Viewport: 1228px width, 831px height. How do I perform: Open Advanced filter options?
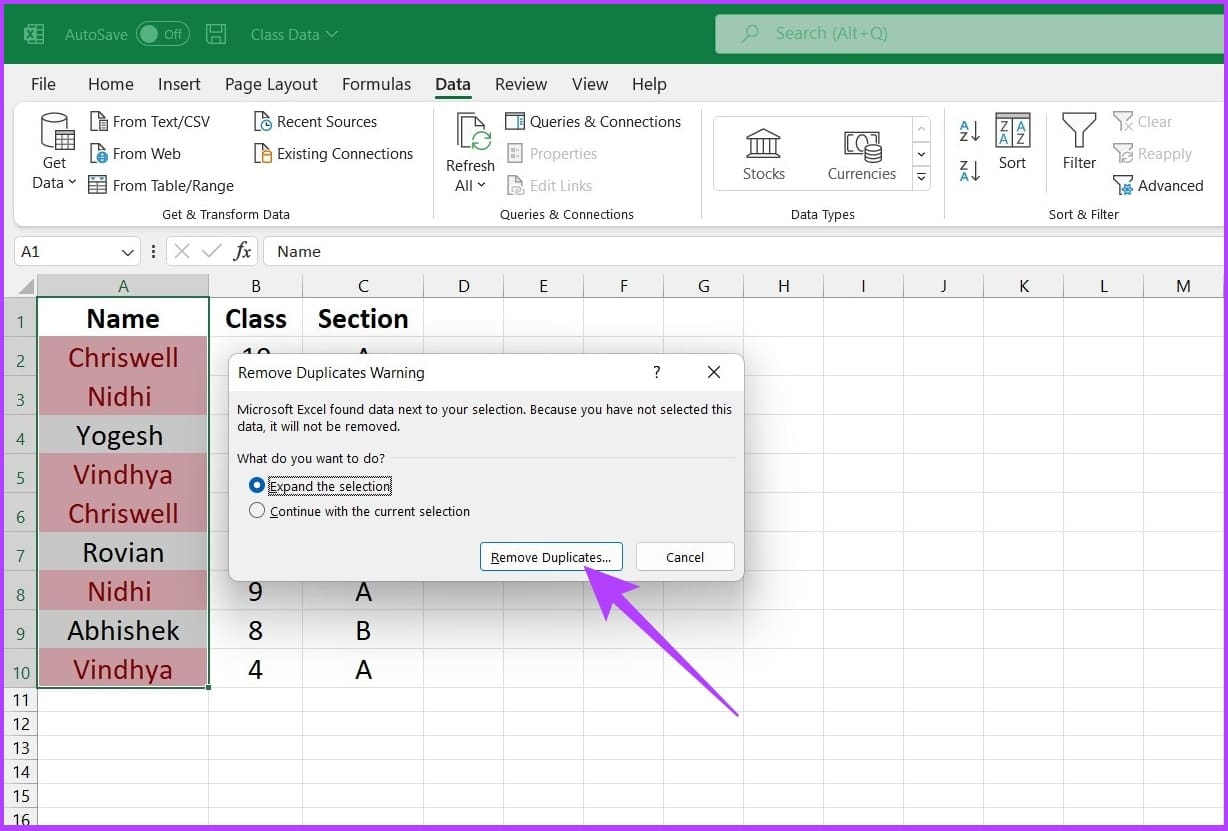pyautogui.click(x=1158, y=185)
